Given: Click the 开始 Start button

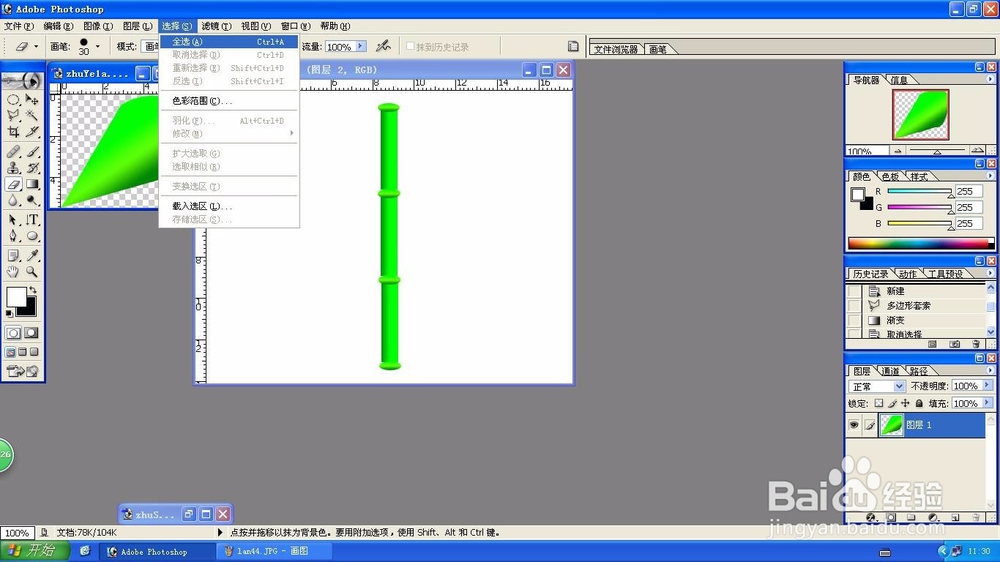Looking at the screenshot, I should pyautogui.click(x=35, y=551).
